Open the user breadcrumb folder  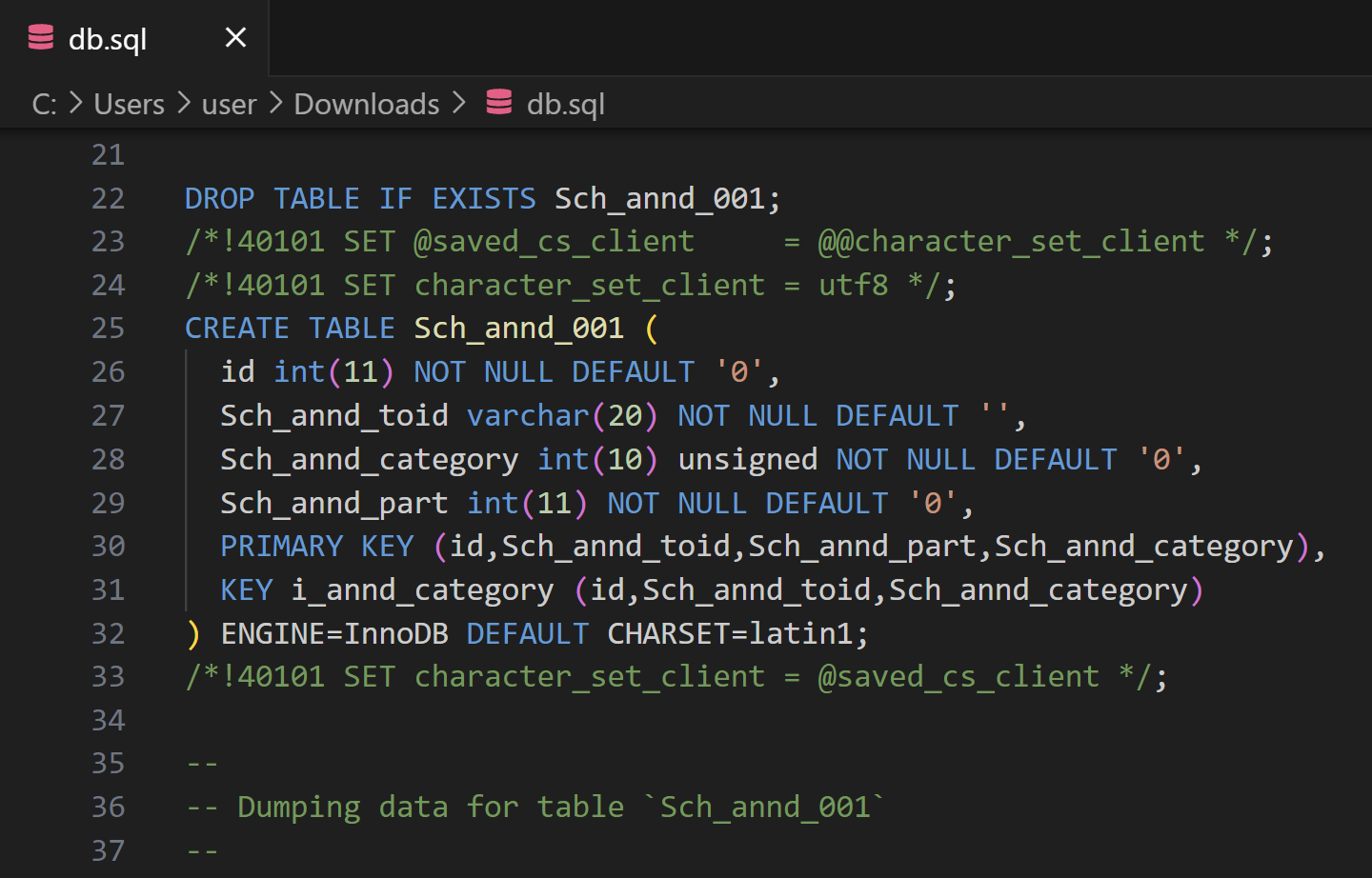tap(230, 104)
